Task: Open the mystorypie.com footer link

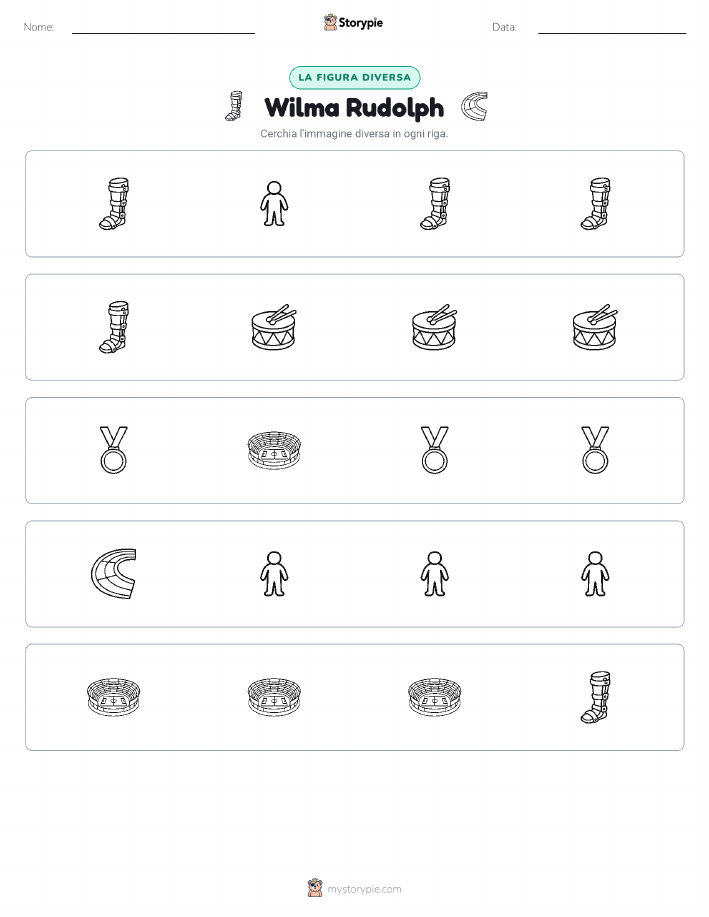Action: click(354, 888)
